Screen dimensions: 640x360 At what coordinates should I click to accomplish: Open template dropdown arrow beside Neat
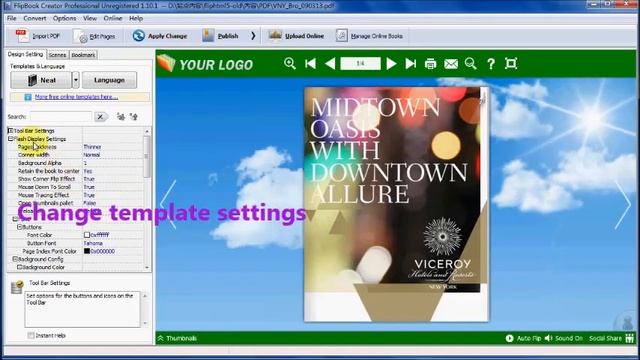click(x=76, y=80)
